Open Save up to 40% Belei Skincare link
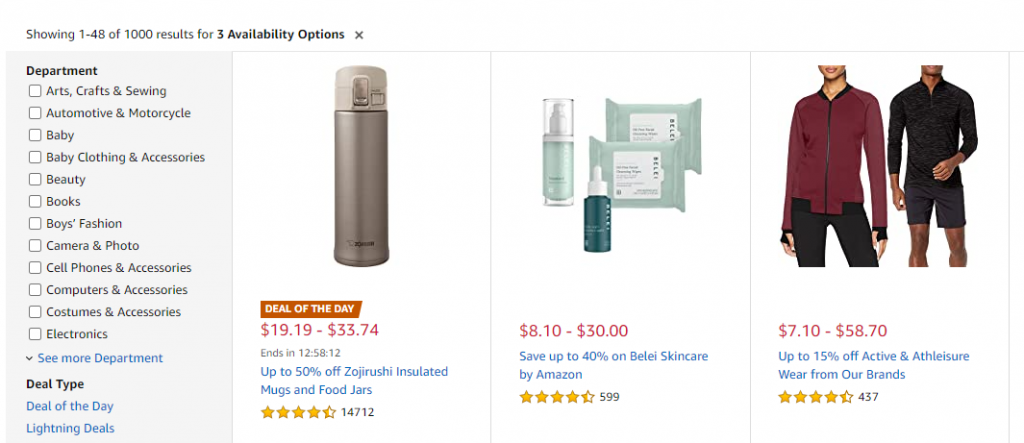 coord(613,365)
